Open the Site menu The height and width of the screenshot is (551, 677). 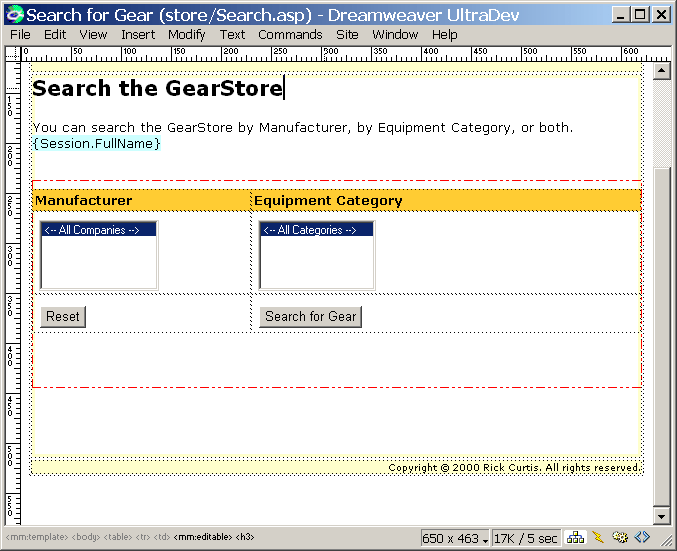pos(347,34)
